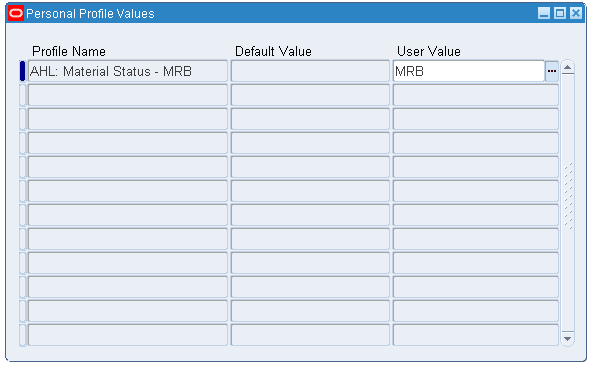Click the second row Profile Name field
Viewport: 592px width, 366px height.
(x=128, y=95)
